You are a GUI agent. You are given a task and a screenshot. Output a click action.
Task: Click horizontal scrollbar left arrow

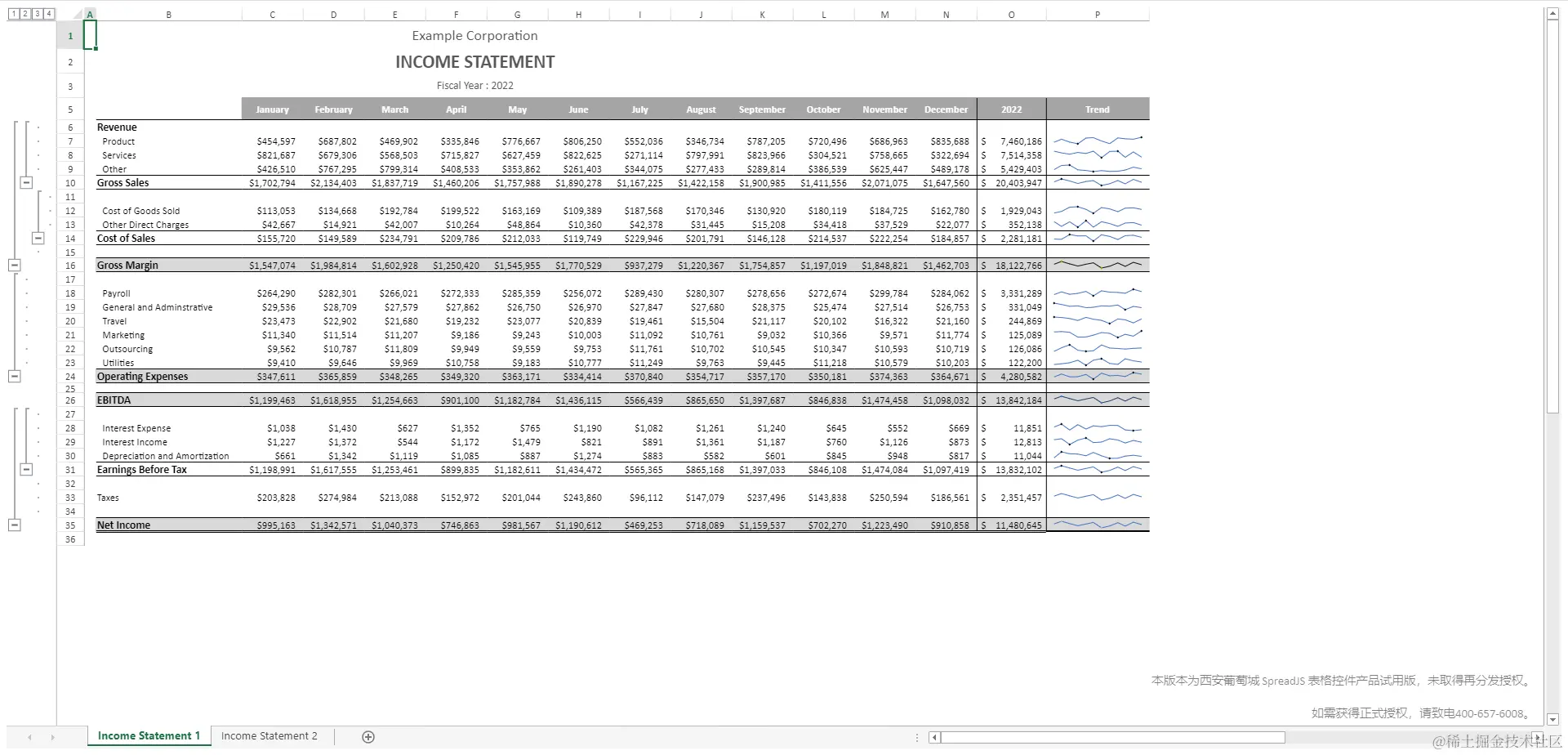click(935, 738)
